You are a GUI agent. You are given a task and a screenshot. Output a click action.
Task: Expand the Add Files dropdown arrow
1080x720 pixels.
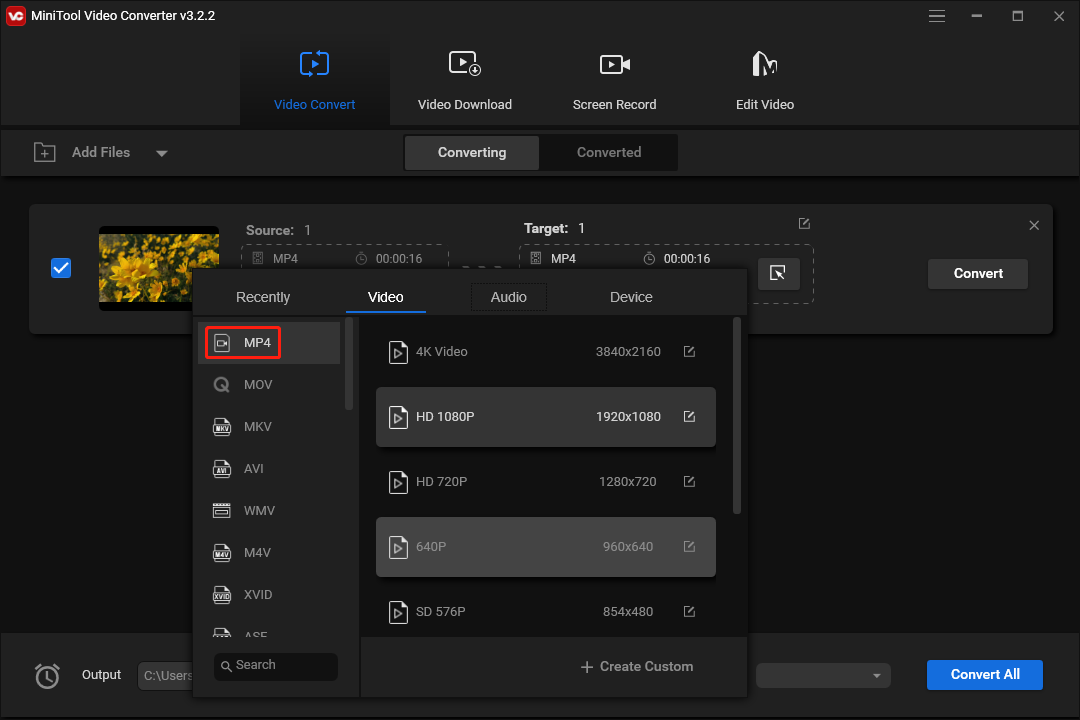[x=162, y=153]
